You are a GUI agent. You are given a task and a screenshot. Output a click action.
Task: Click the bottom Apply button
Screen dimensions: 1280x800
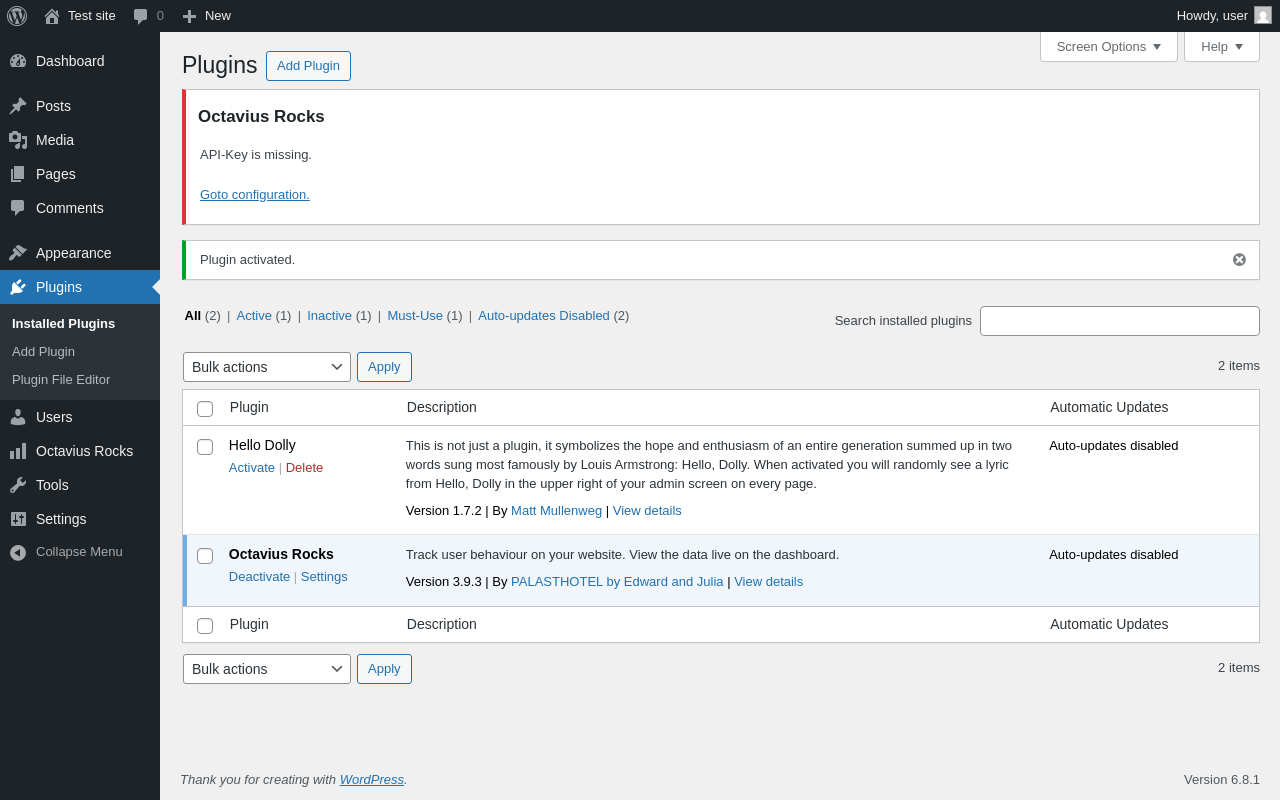384,669
